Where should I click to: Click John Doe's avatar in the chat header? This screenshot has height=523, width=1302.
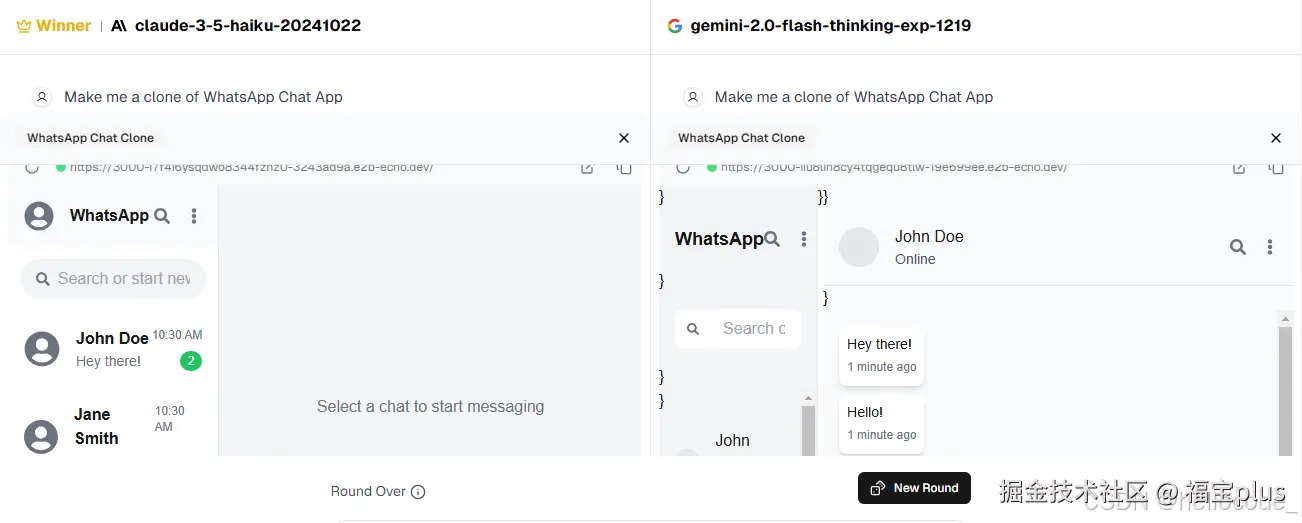(x=859, y=247)
